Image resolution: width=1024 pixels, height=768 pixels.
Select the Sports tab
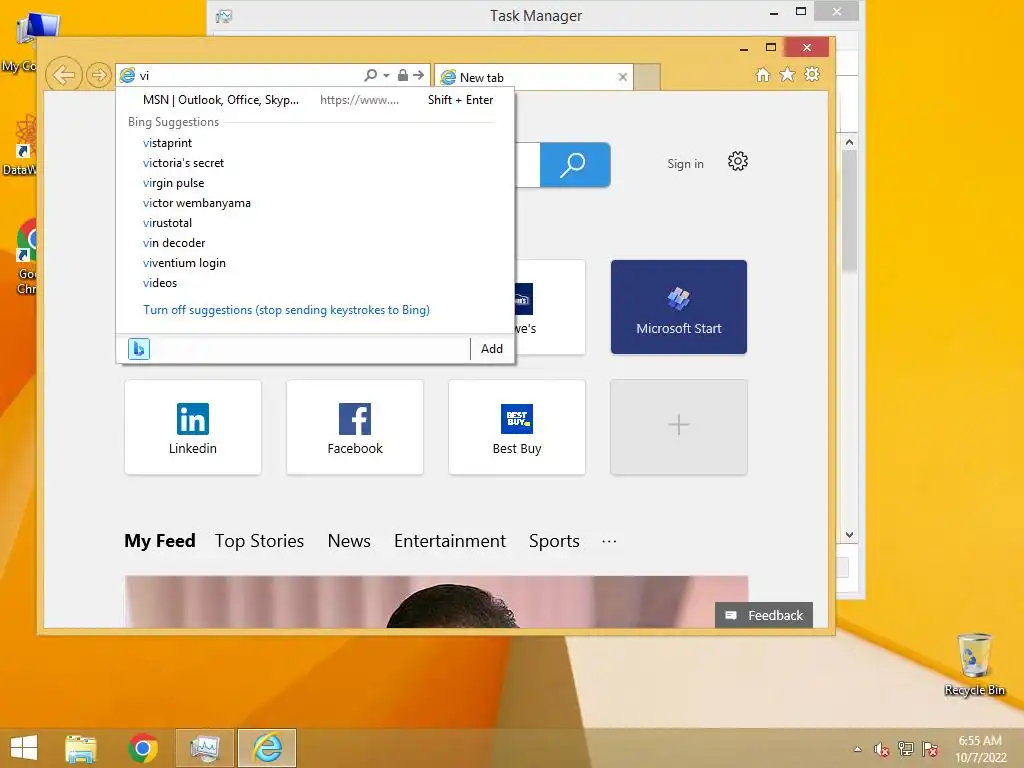pyautogui.click(x=554, y=541)
